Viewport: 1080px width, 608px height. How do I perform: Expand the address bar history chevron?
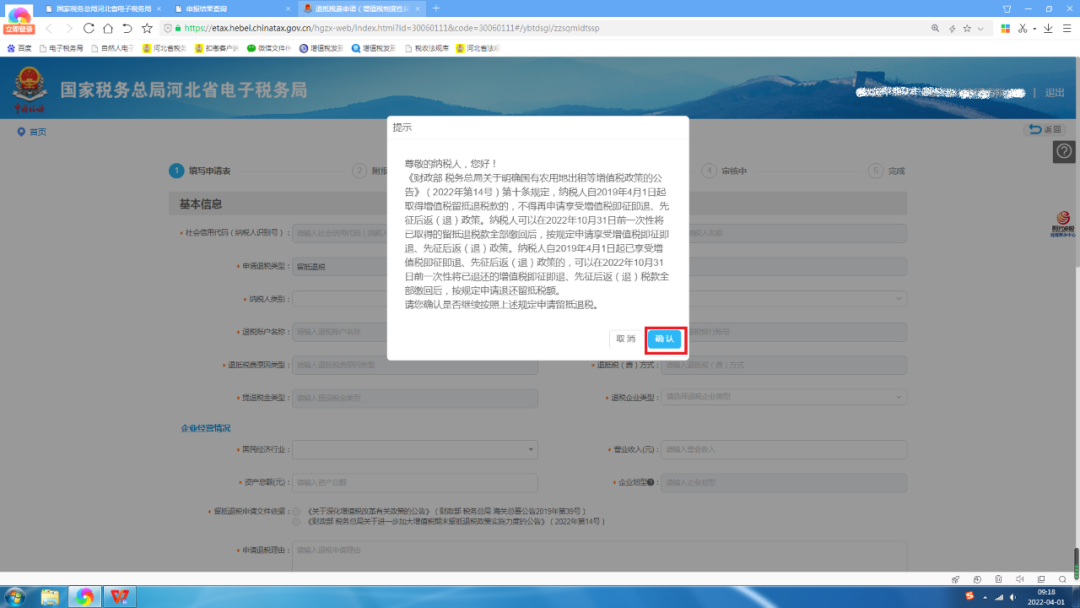click(x=980, y=29)
